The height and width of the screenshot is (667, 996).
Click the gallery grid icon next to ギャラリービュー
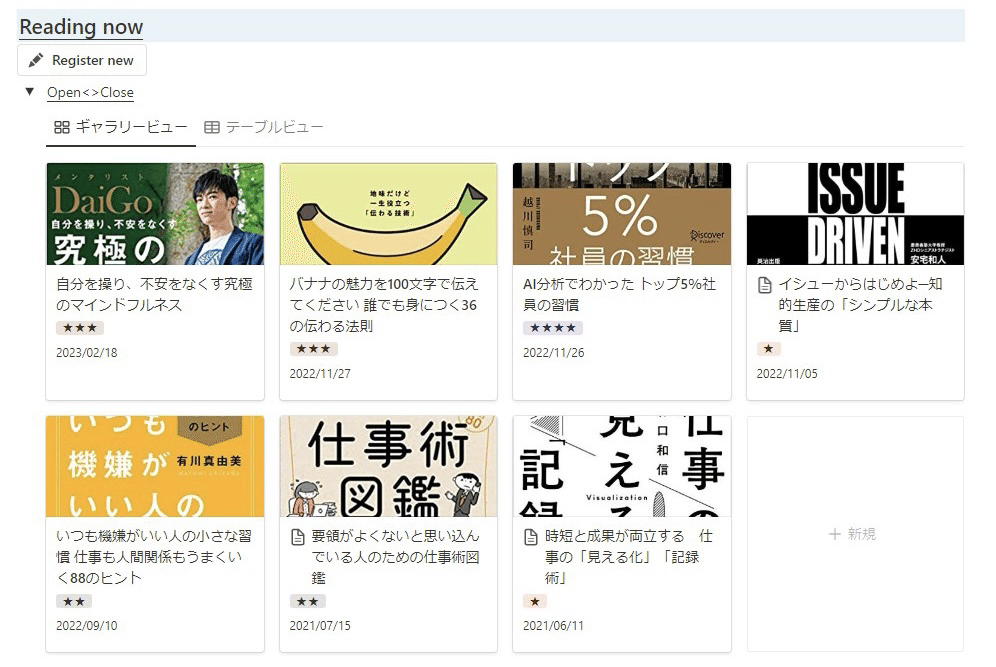62,128
